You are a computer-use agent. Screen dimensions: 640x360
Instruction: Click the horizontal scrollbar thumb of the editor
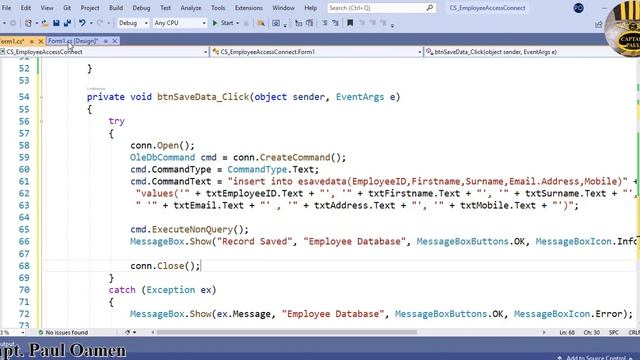pos(287,333)
